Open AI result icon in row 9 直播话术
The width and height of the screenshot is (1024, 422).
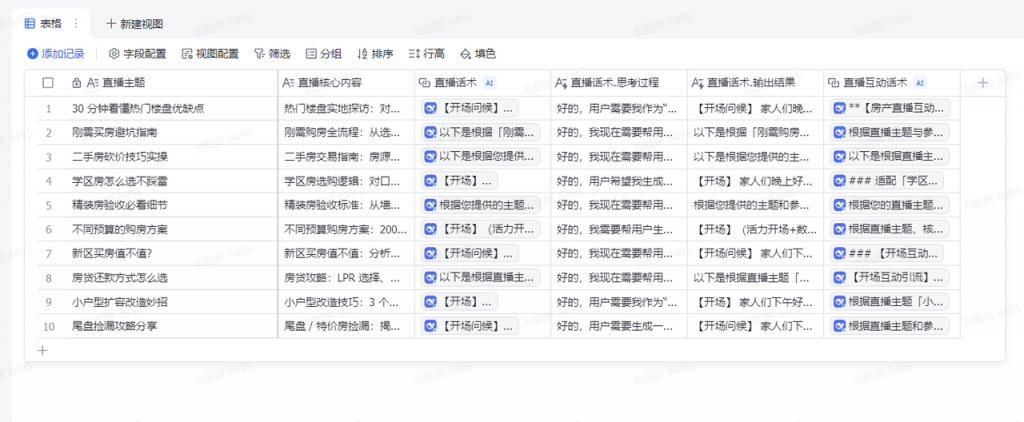click(x=430, y=302)
